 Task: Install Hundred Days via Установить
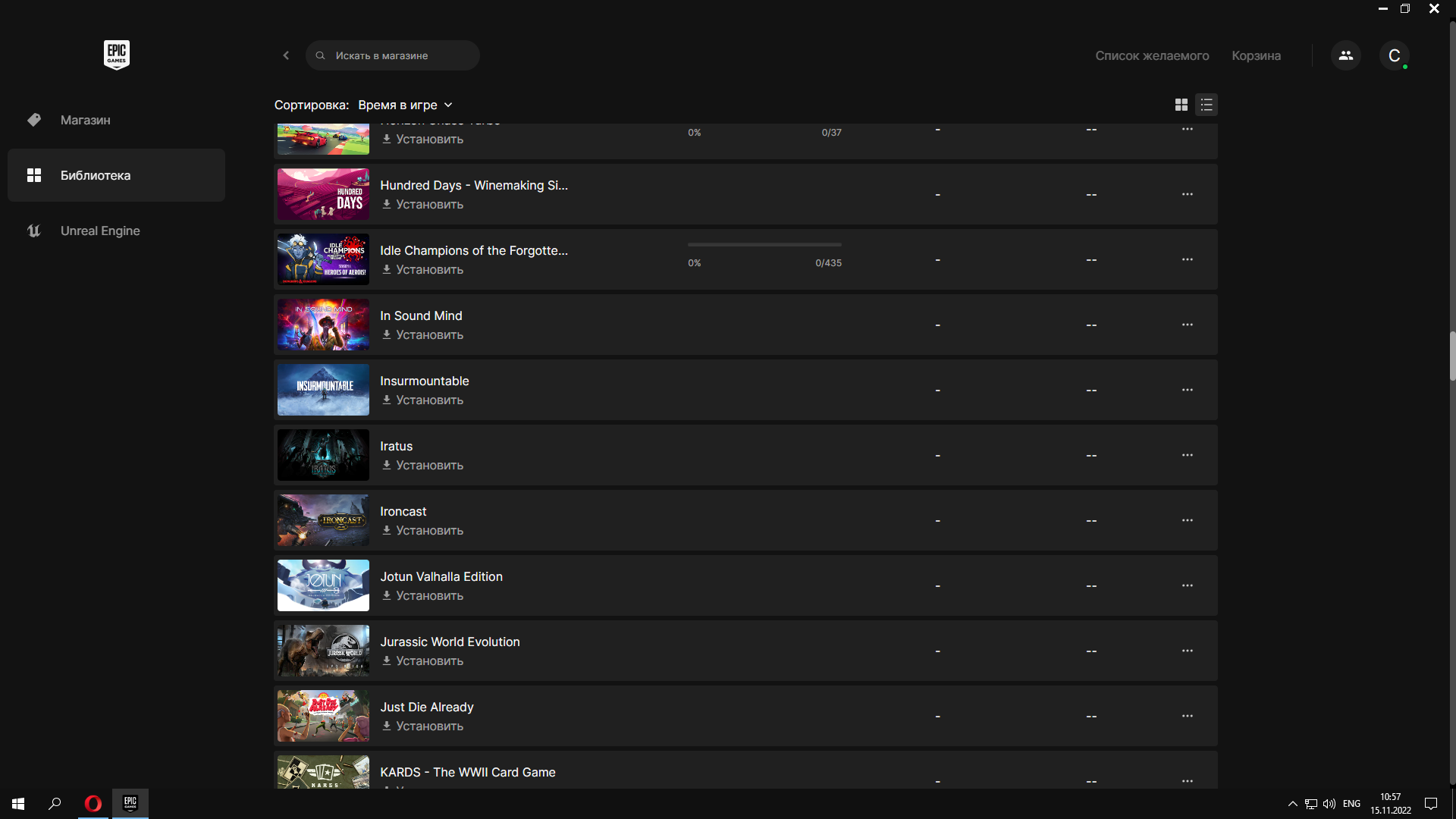(x=422, y=205)
